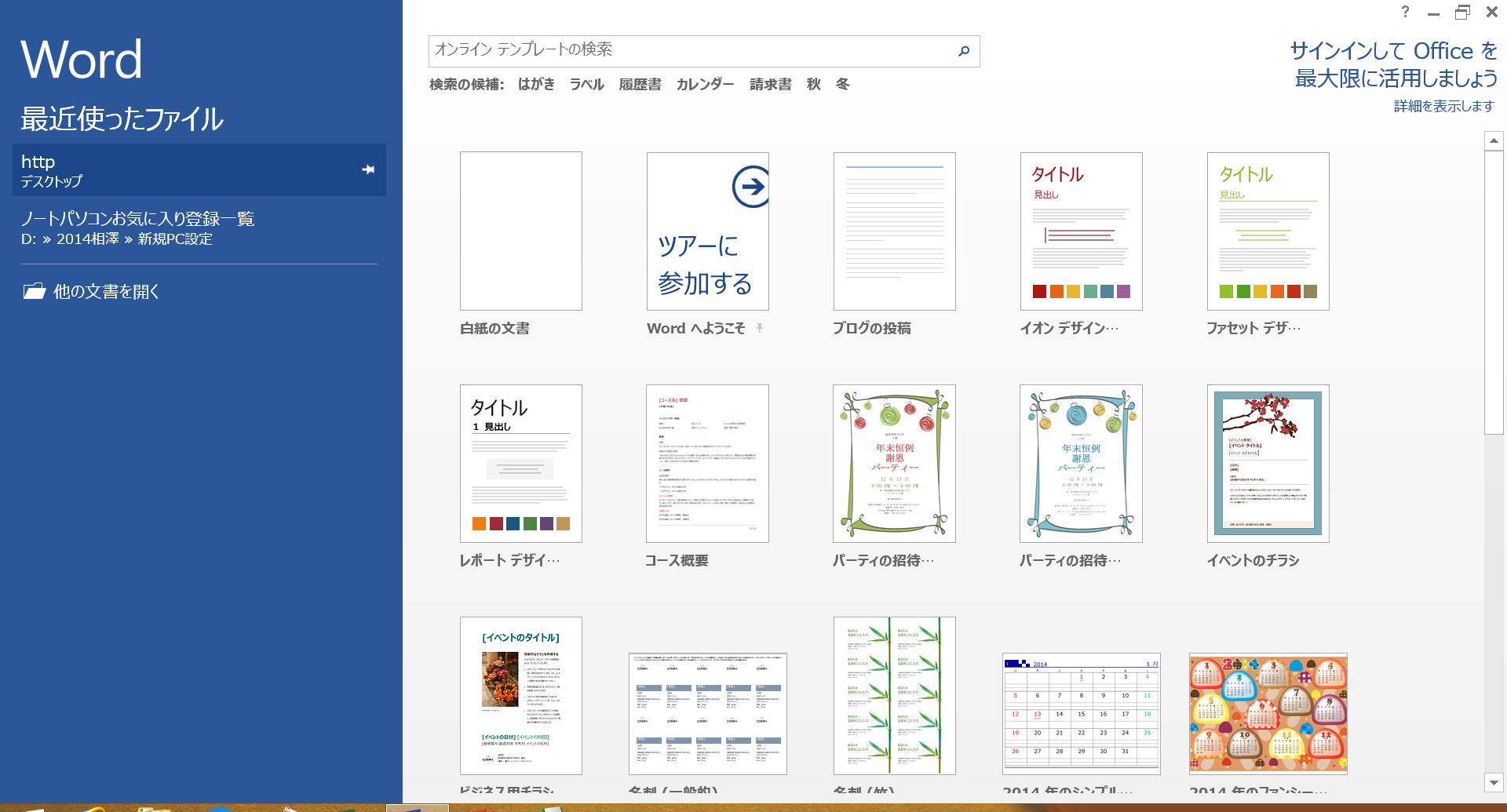Select suggested search カレンダー
The image size is (1507, 812).
click(705, 84)
